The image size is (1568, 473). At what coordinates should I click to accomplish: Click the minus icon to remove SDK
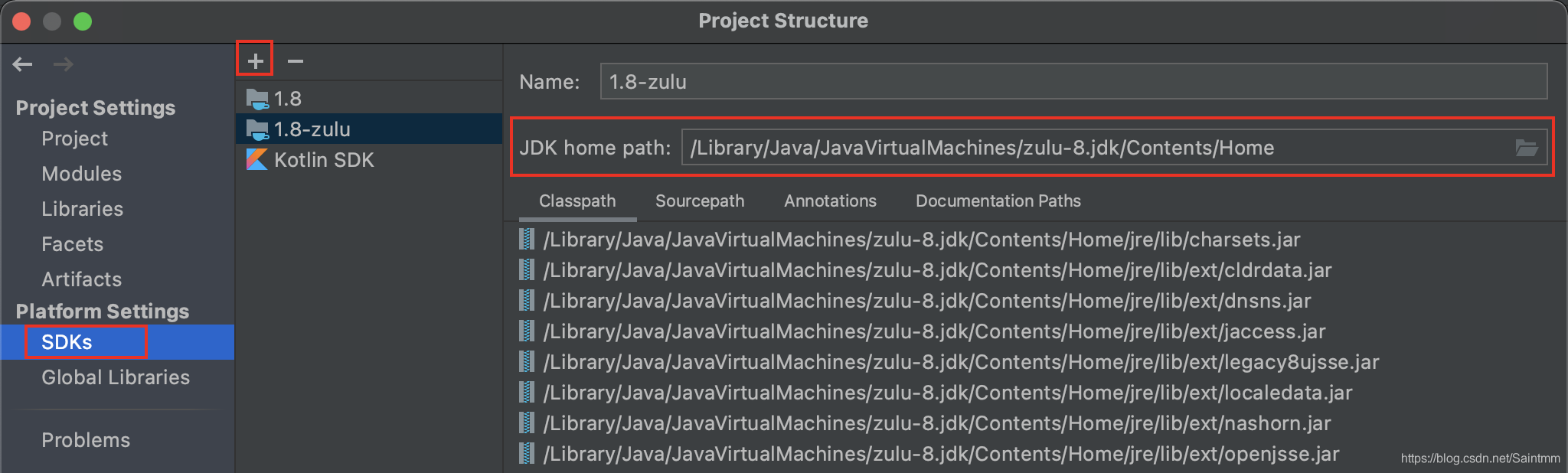pos(296,60)
